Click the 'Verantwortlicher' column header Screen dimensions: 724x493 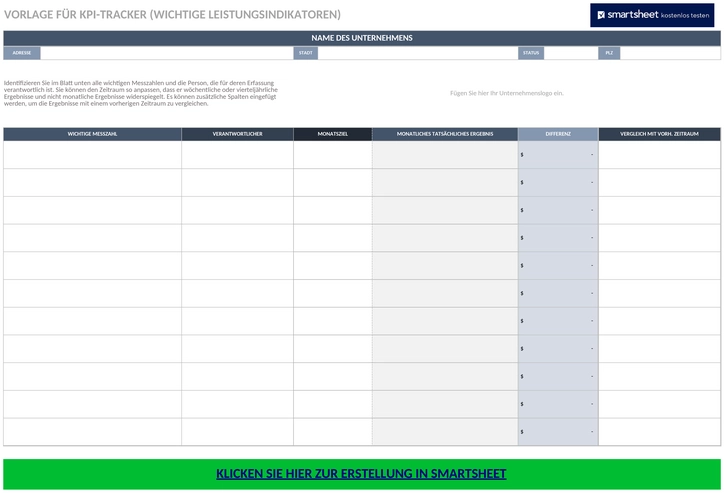pyautogui.click(x=237, y=134)
